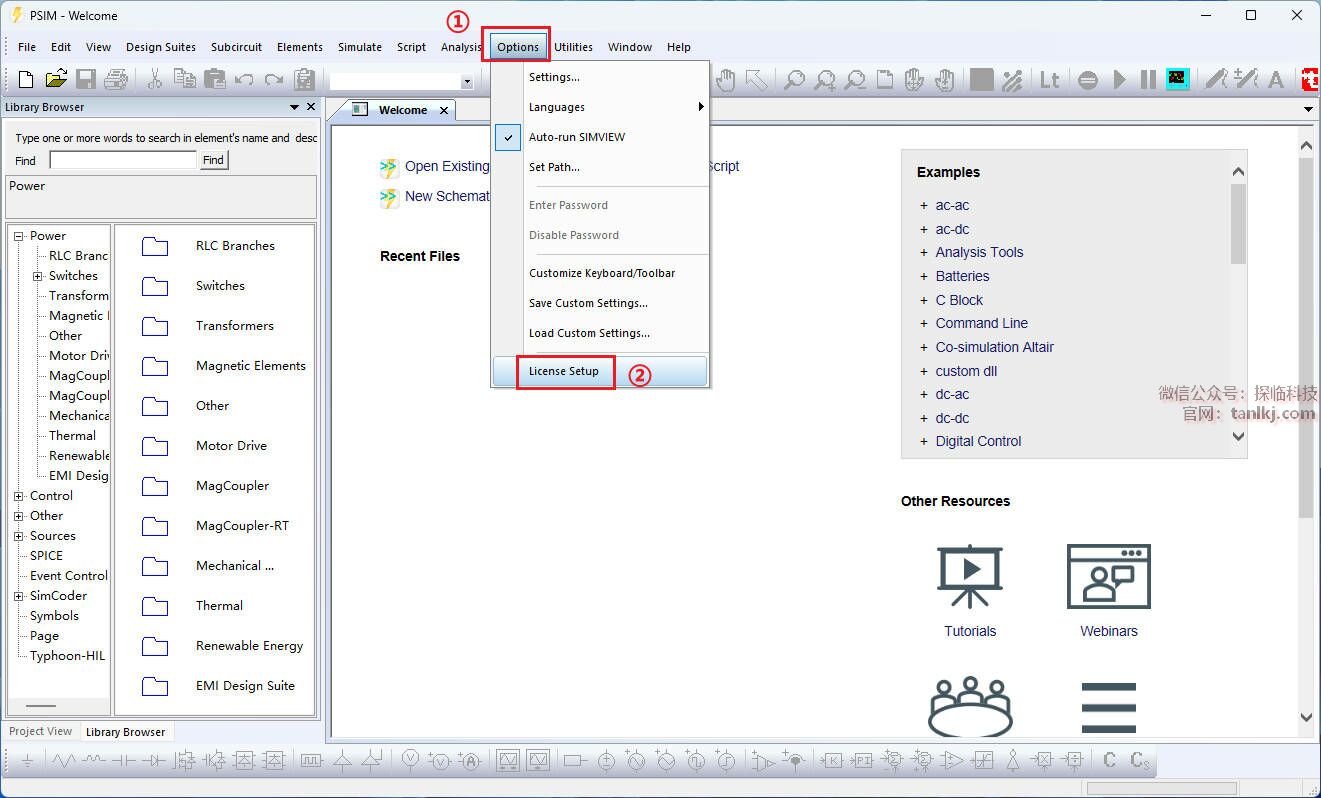Screen dimensions: 1321x798
Task: Choose License Setup from Options menu
Action: (600, 371)
